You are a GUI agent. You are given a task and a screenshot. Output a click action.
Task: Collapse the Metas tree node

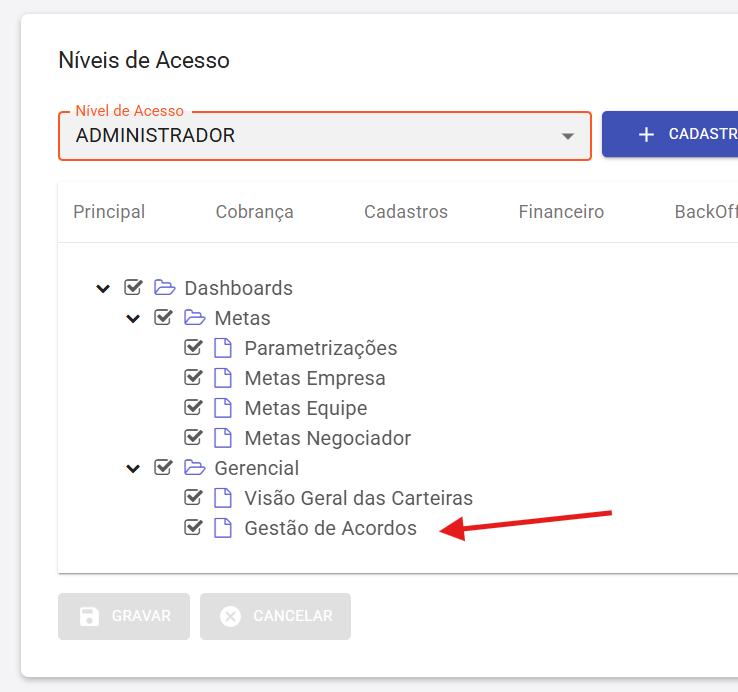133,319
